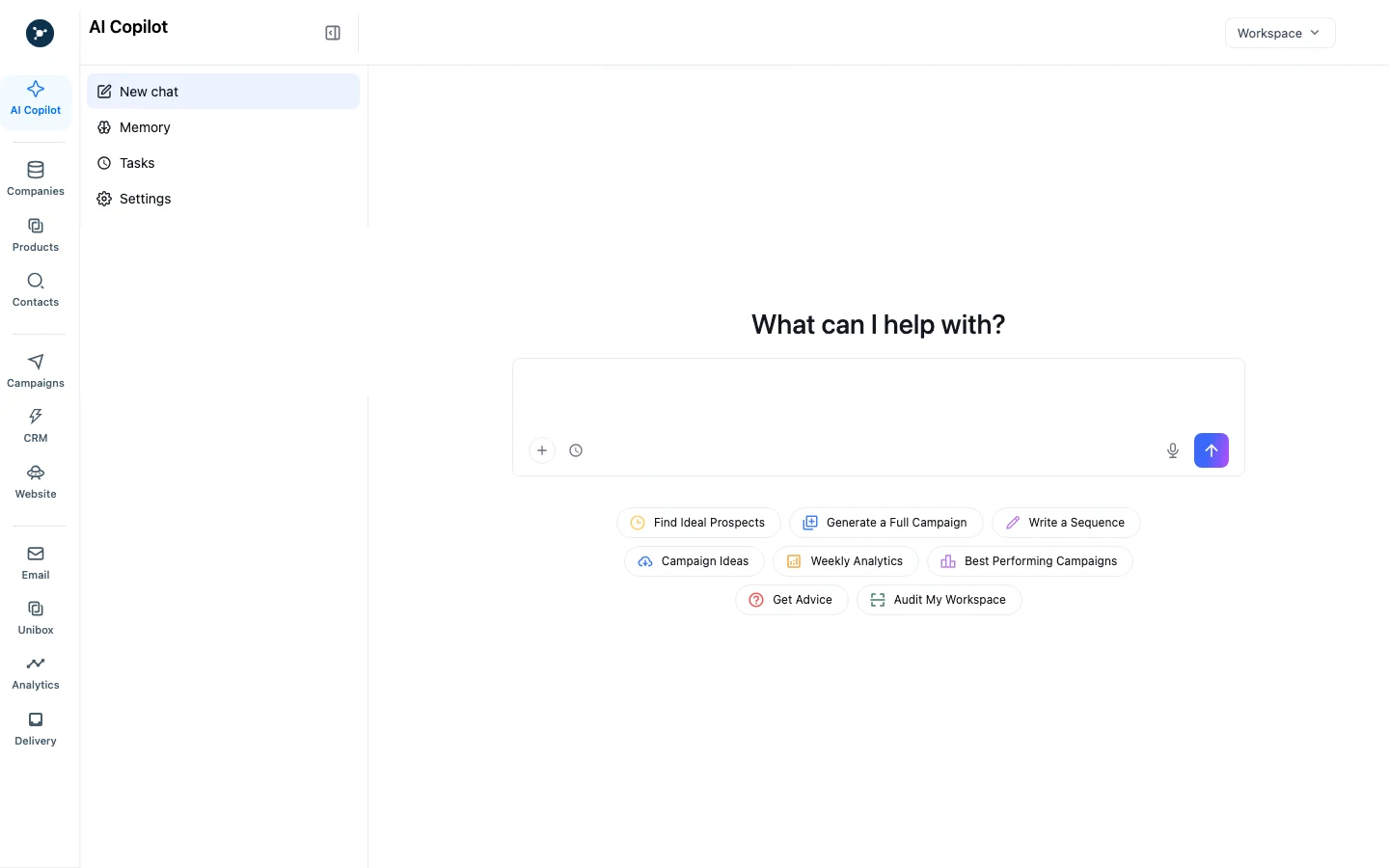The image size is (1389, 868).
Task: Open chat history clock icon
Action: coord(576,450)
